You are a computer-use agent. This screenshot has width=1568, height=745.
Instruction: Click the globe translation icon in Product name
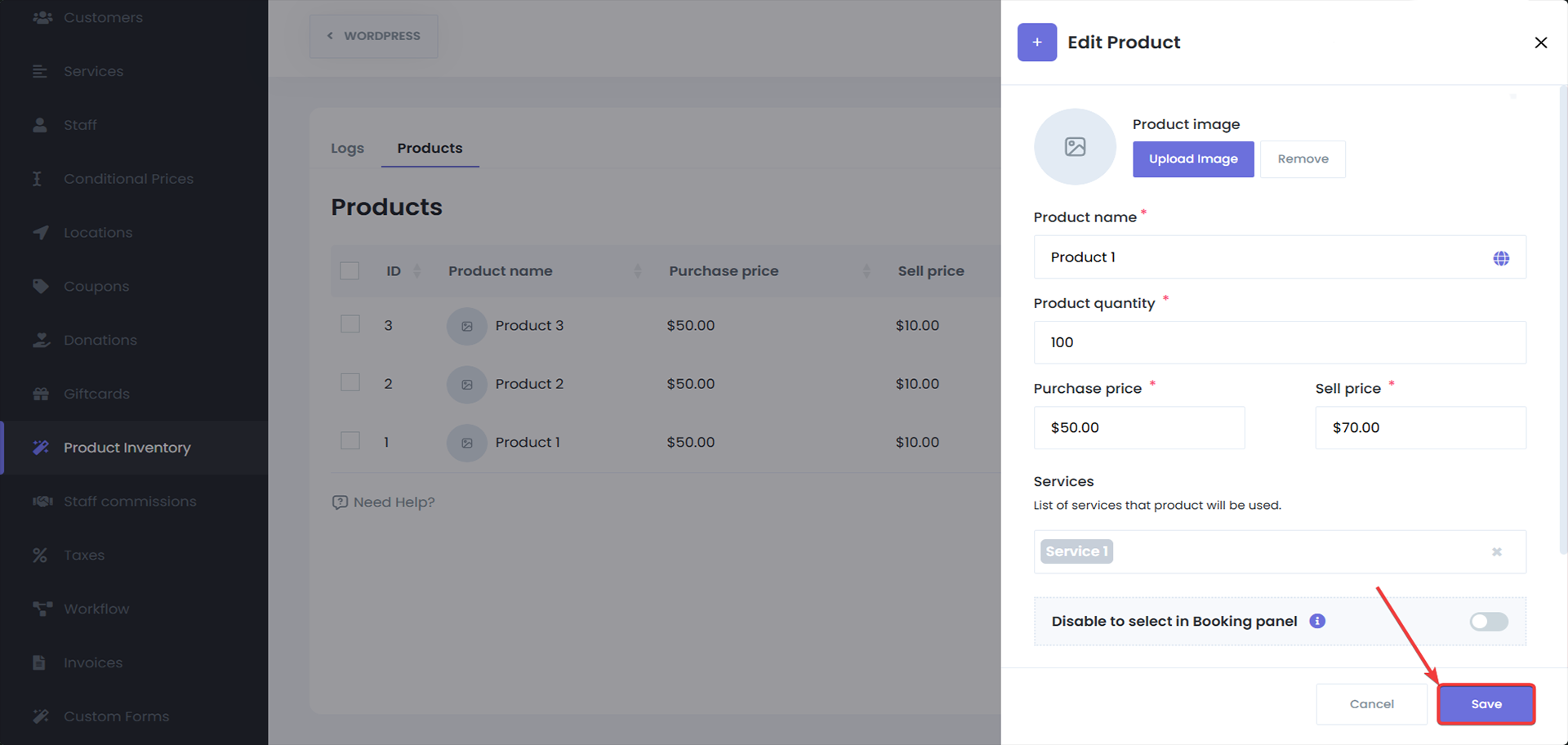coord(1501,258)
